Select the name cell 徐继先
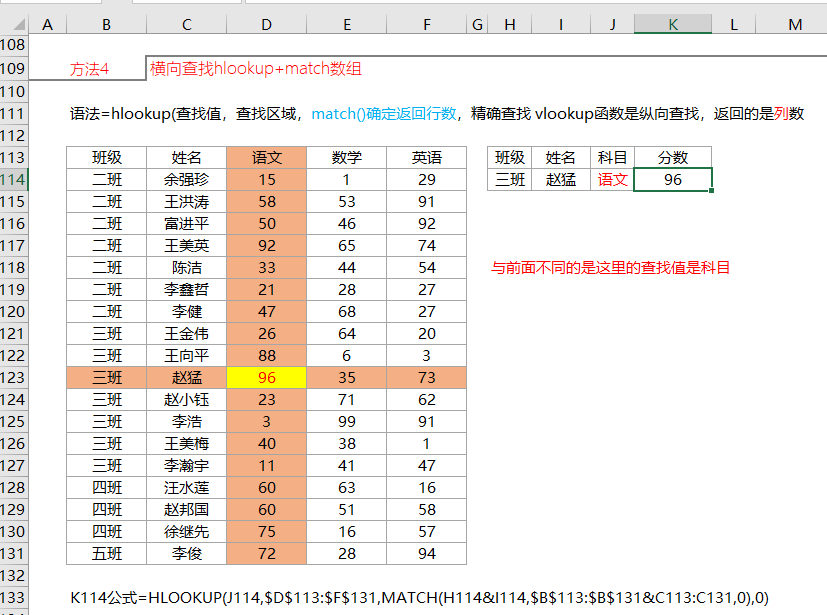Viewport: 827px width, 615px height. pyautogui.click(x=186, y=532)
